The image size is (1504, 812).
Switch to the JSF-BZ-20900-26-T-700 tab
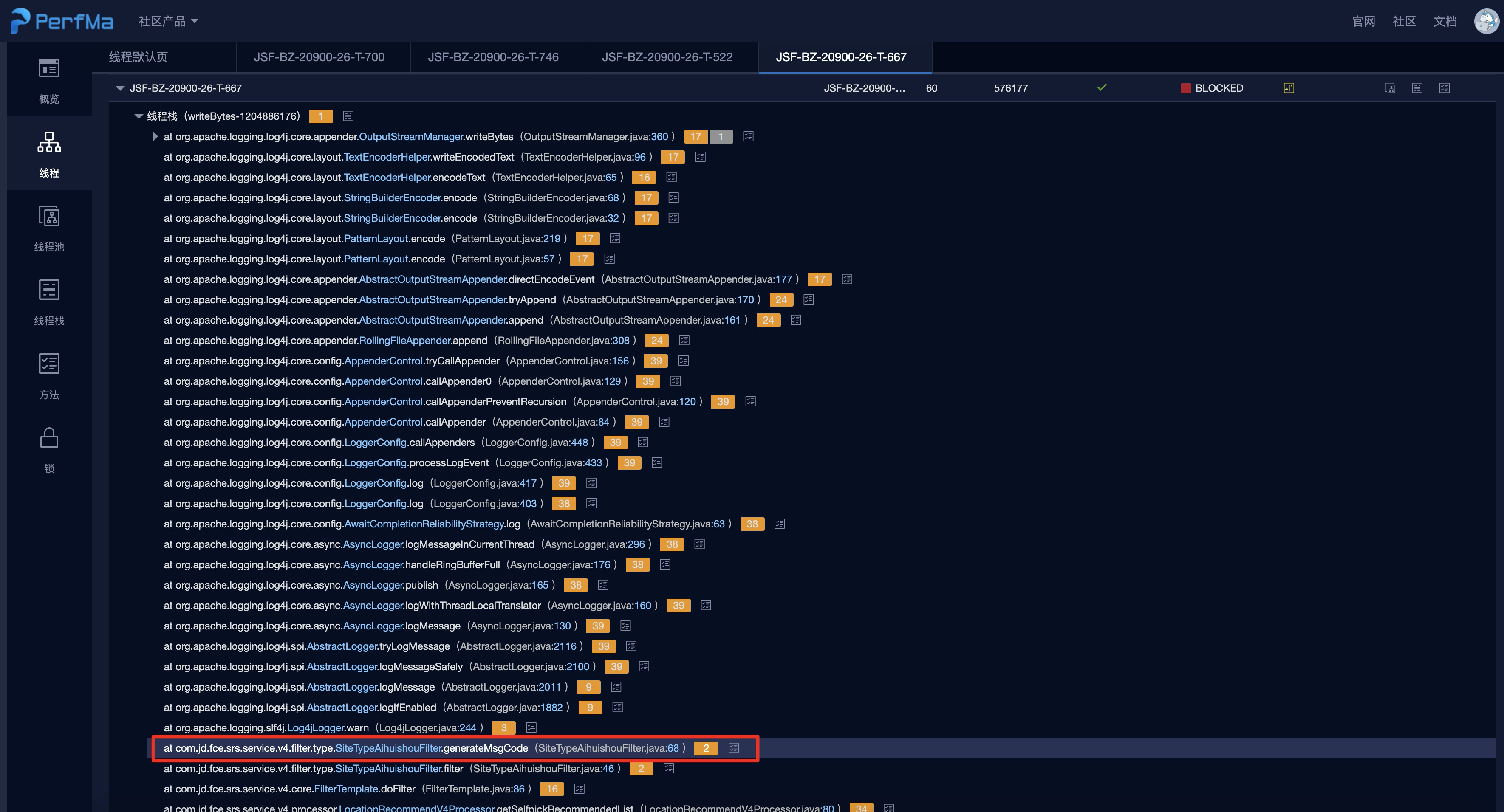point(319,57)
